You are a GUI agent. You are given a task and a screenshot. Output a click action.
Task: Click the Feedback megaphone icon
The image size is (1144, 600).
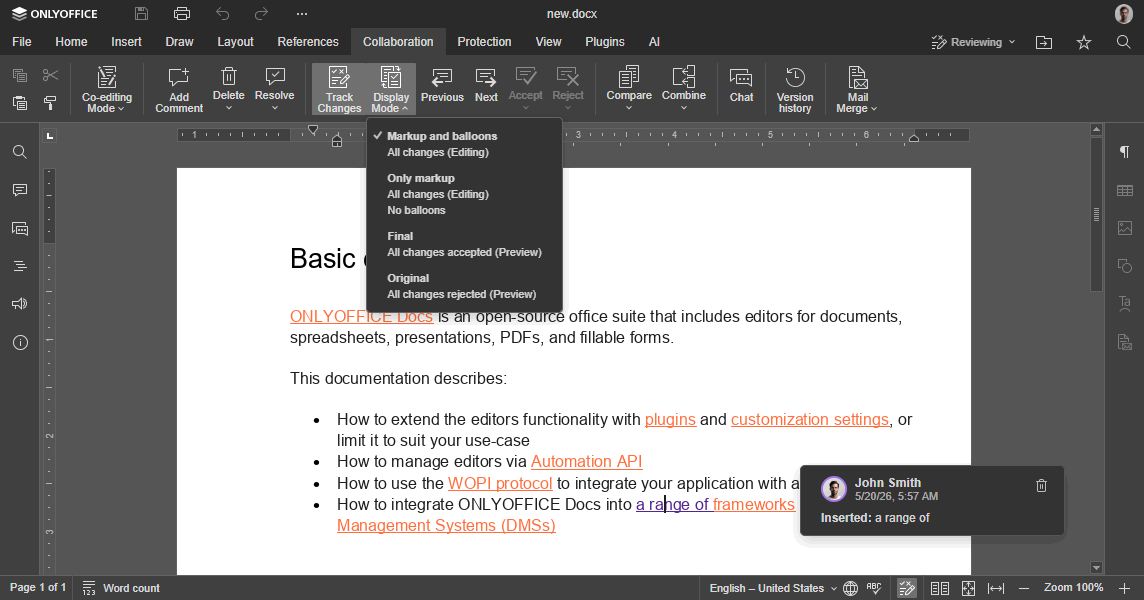pos(20,304)
